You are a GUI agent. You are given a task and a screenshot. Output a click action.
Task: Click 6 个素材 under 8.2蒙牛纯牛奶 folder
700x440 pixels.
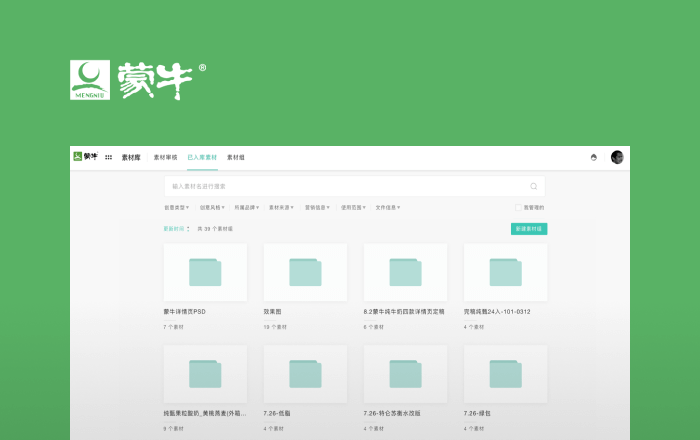[x=373, y=327]
